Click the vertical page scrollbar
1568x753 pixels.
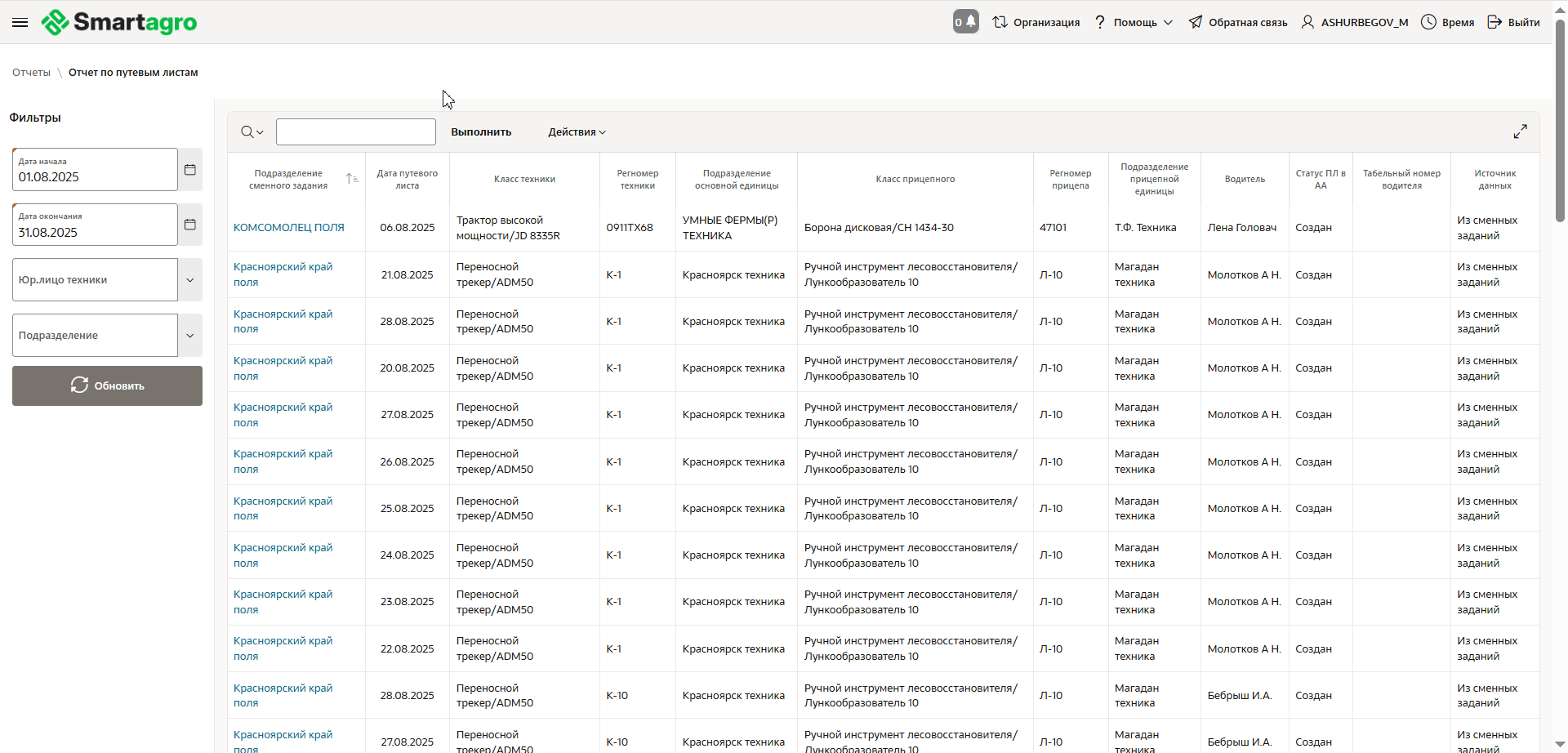coord(1560,123)
